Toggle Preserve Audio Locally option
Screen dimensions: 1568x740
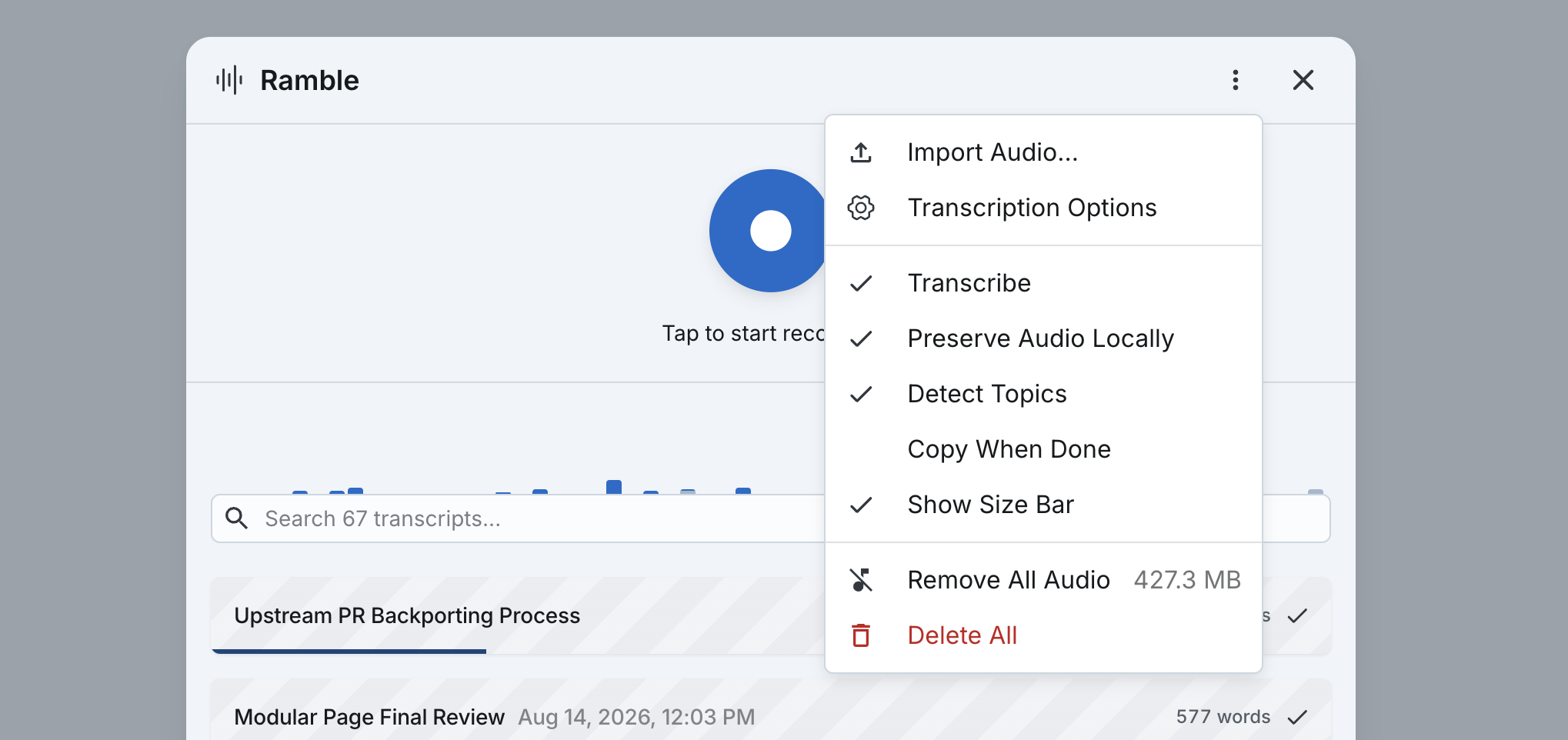pyautogui.click(x=1043, y=338)
